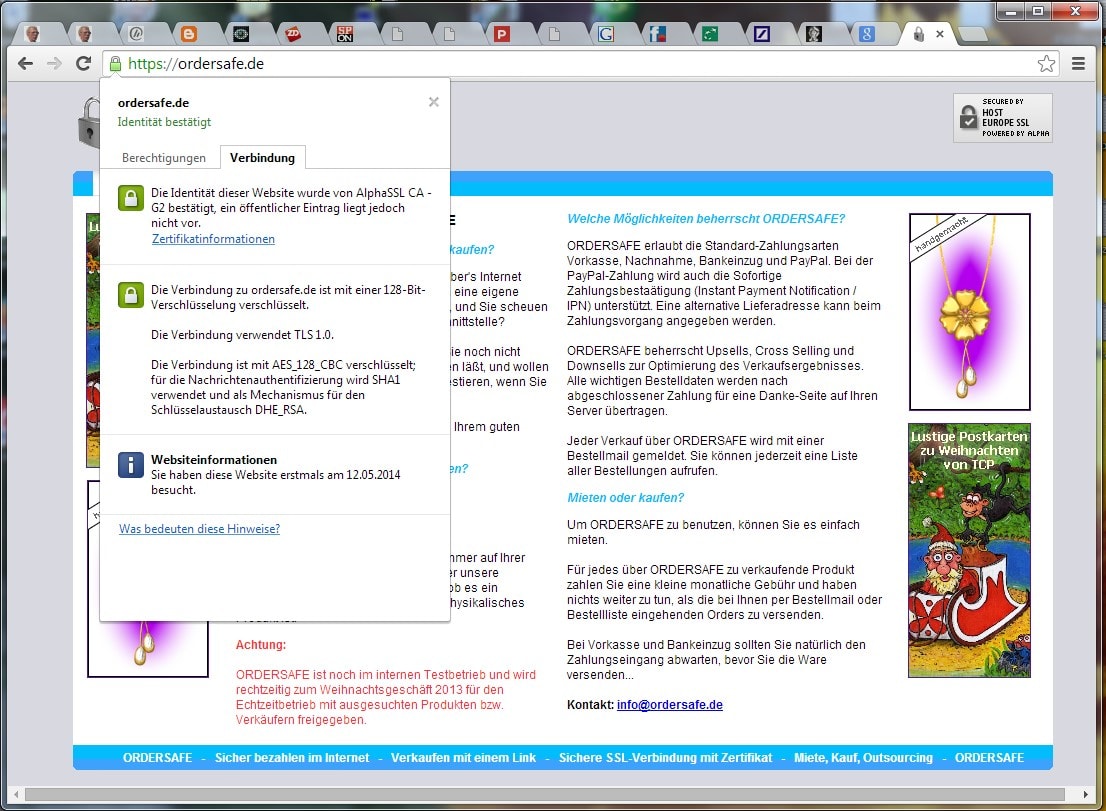The height and width of the screenshot is (811, 1106).
Task: Click the 'Sicher bezahlen im Internet' footer text
Action: pos(292,757)
